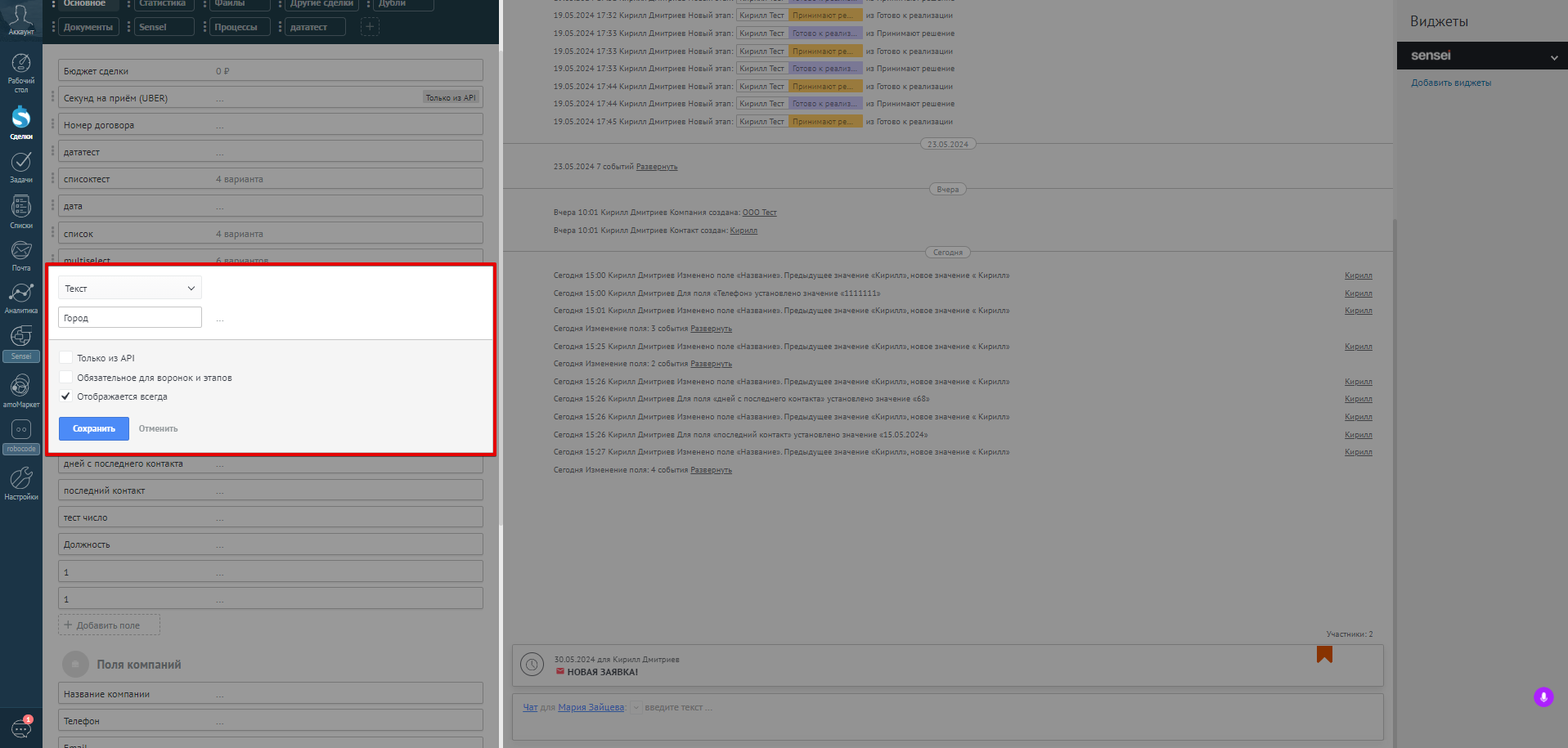The height and width of the screenshot is (748, 1568).
Task: Open the Sensei sidebar icon
Action: tap(20, 343)
